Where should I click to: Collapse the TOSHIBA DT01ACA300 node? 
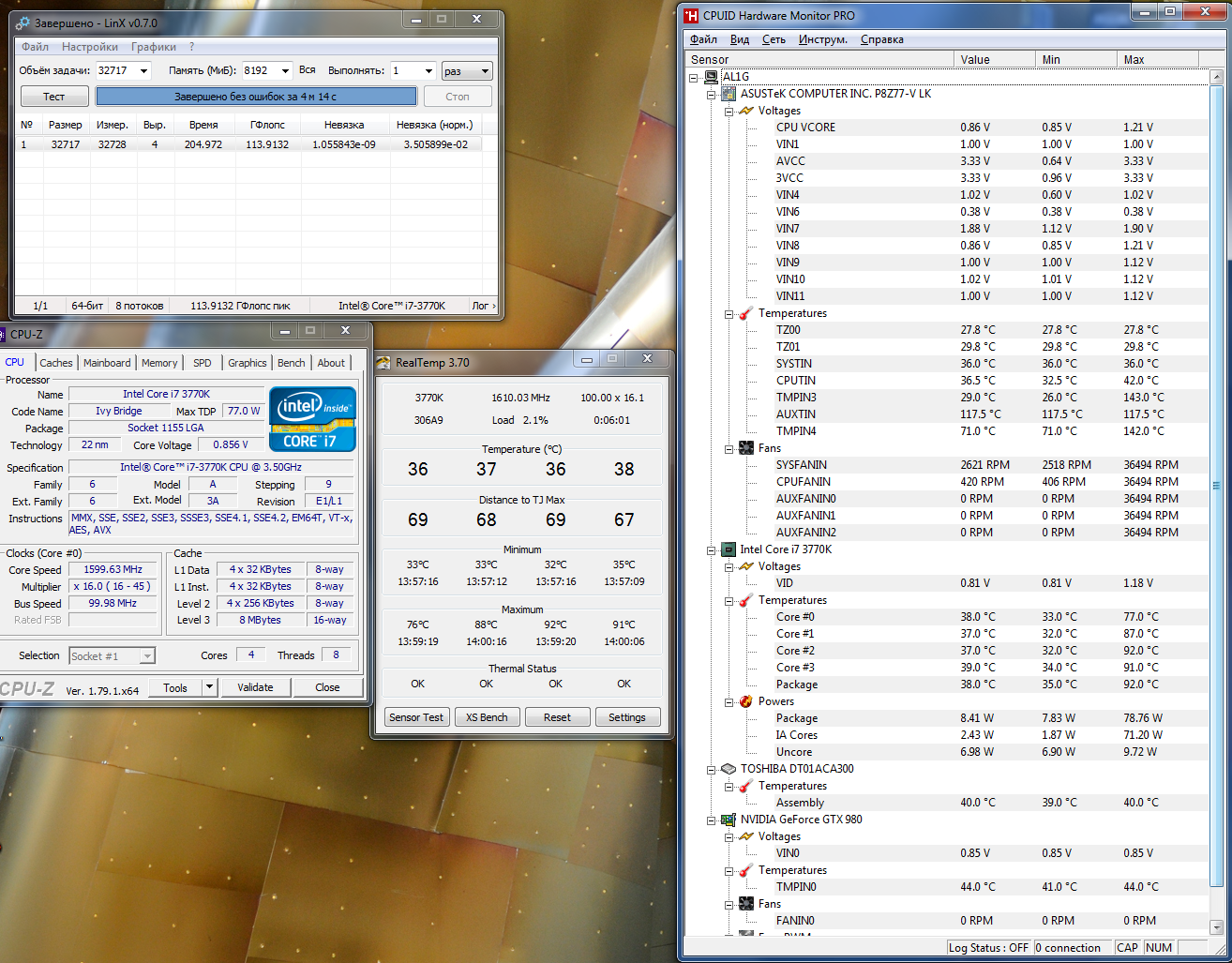tap(712, 769)
